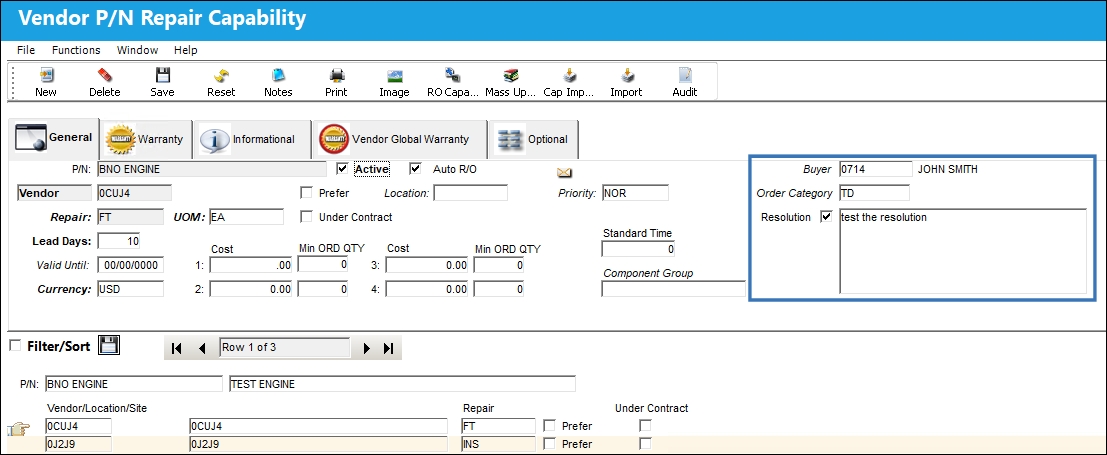
Task: Check Under Contract for the INS row
Action: coord(645,444)
